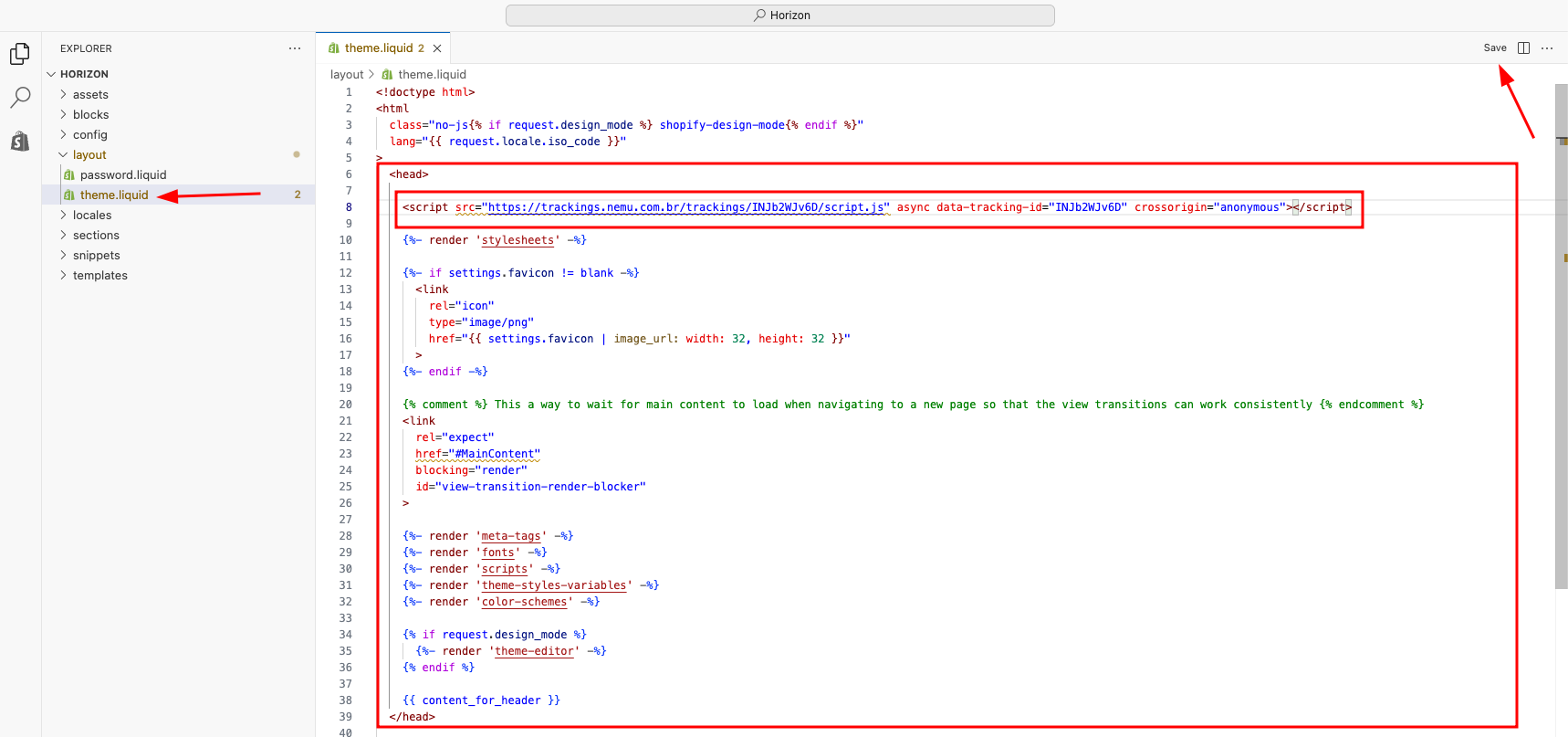Select the theme.liquid tab
Image resolution: width=1568 pixels, height=737 pixels.
(383, 48)
